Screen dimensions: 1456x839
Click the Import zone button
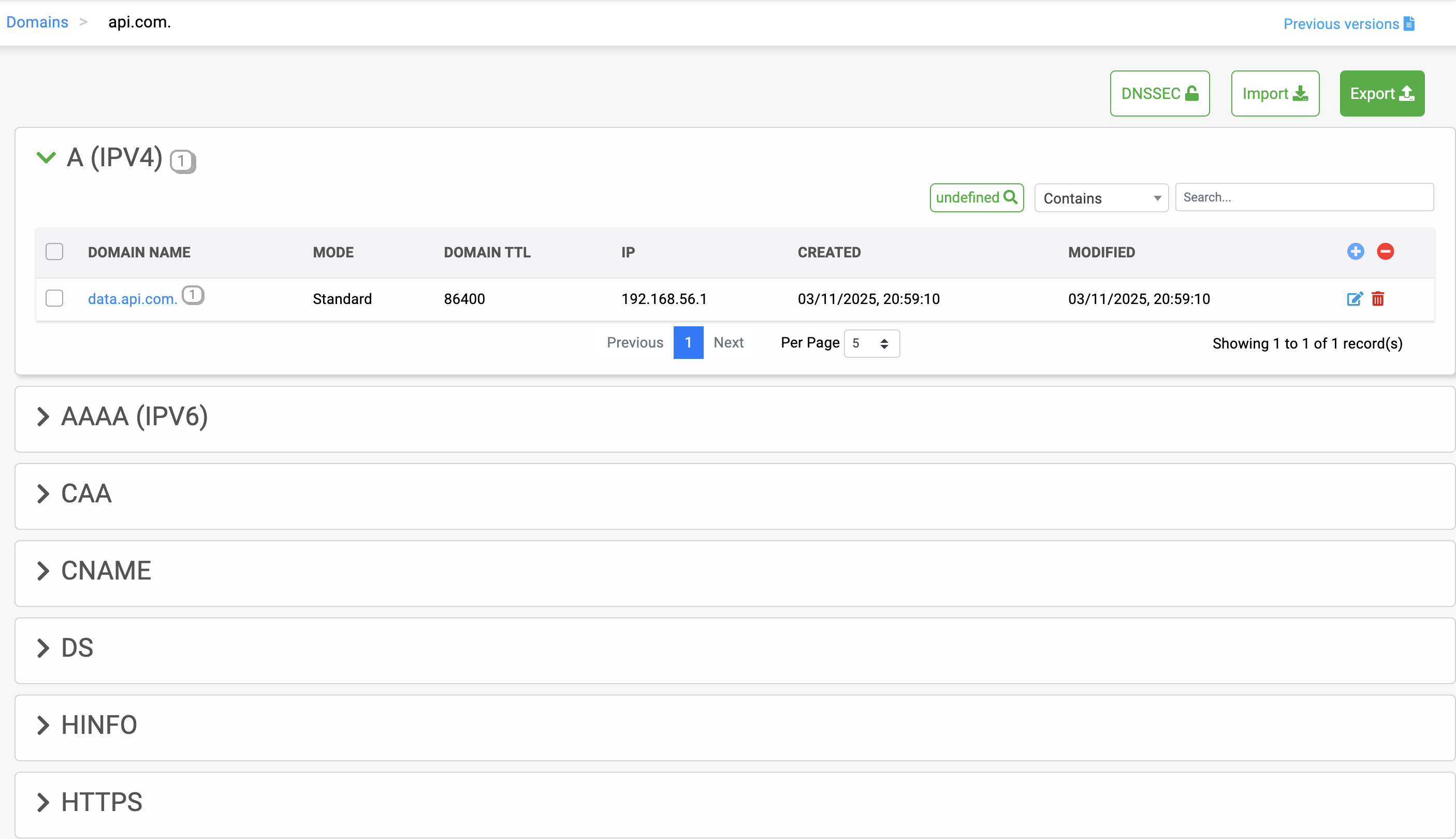(x=1275, y=93)
